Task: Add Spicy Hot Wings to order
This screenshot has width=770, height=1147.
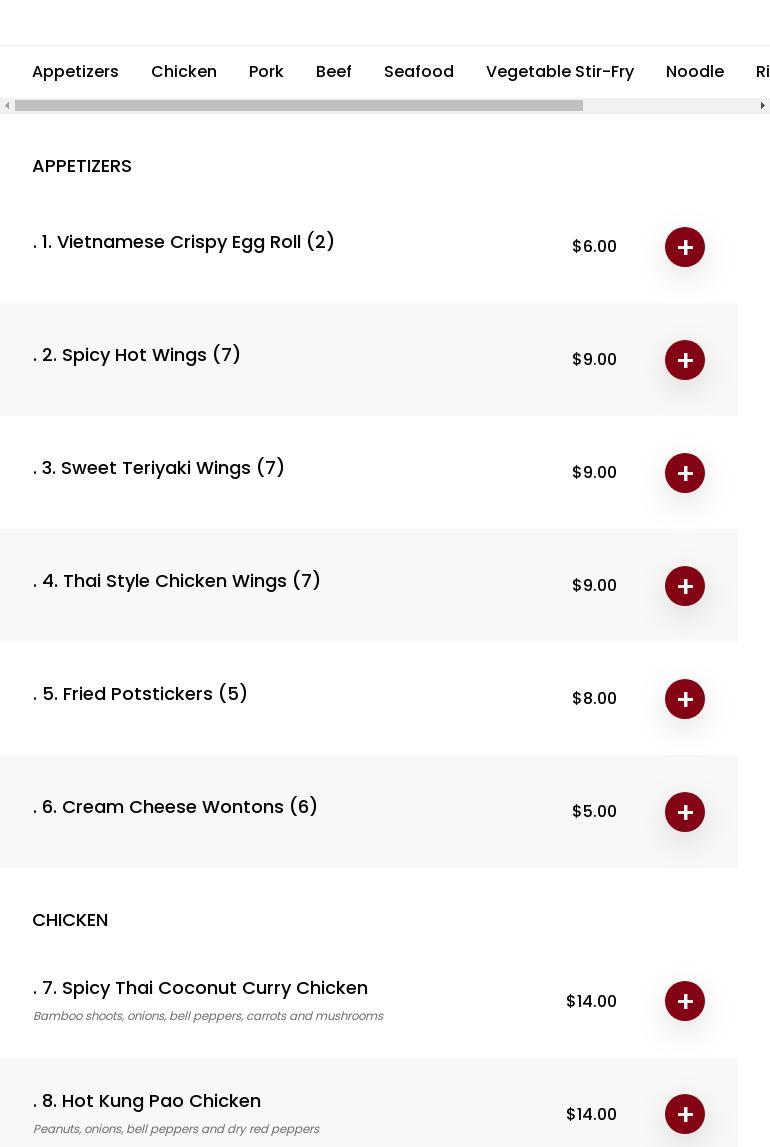Action: click(685, 360)
